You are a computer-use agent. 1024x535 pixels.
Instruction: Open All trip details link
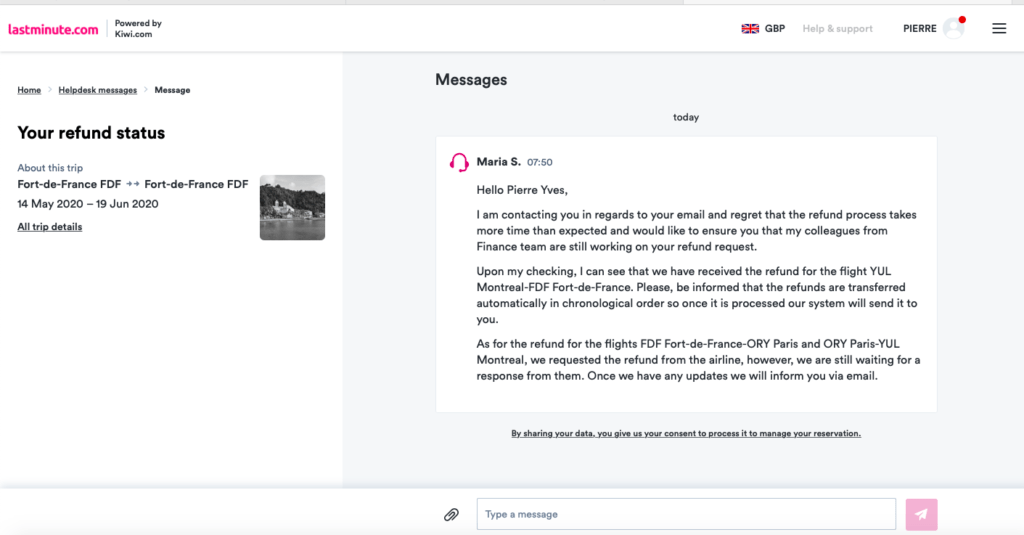[50, 227]
